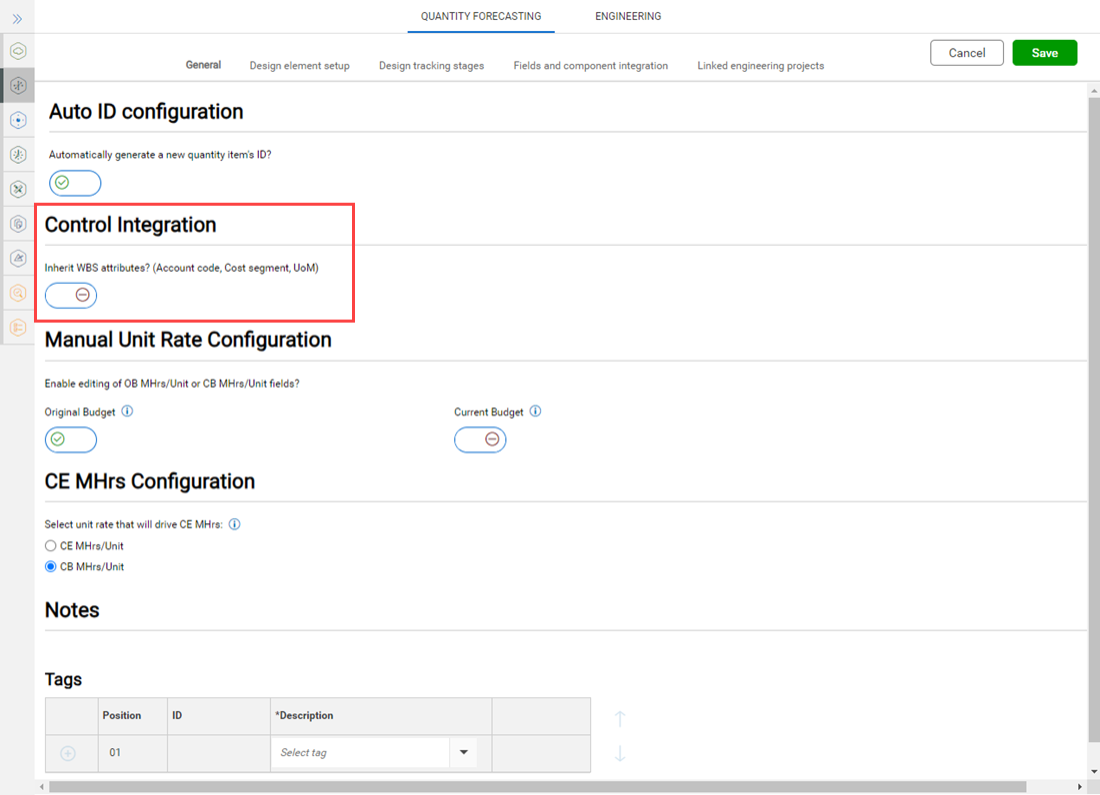Screen dimensions: 1100x795
Task: Add tag row with plus icon
Action: pyautogui.click(x=68, y=753)
